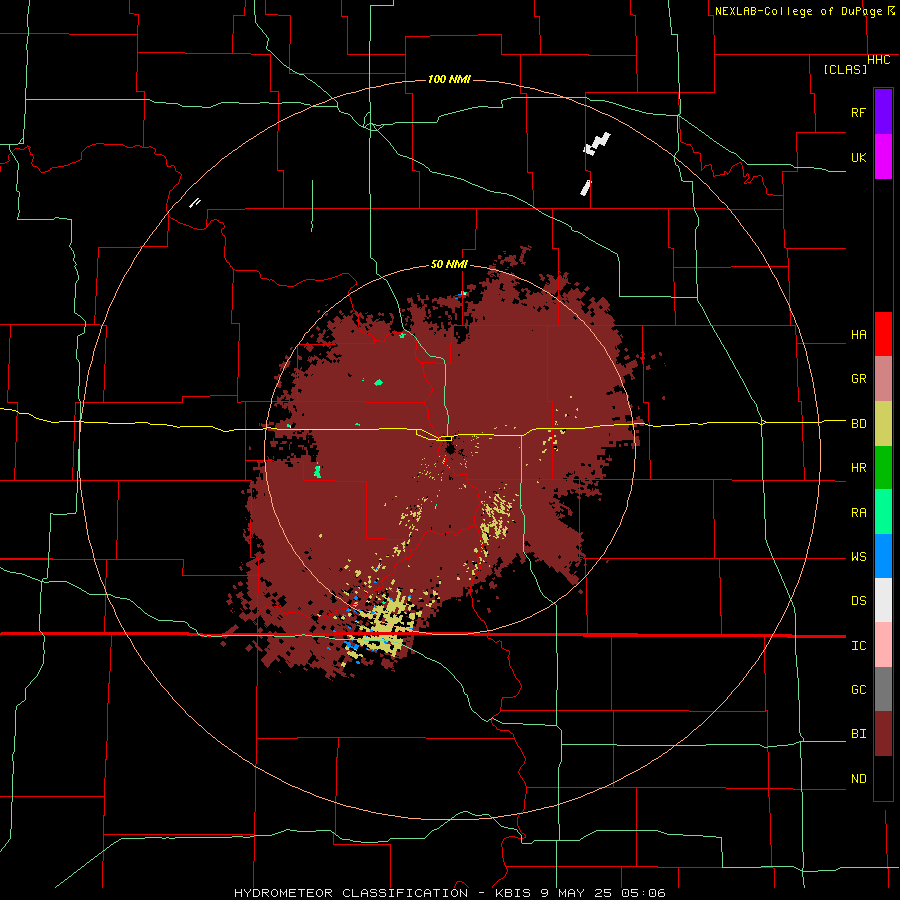Image resolution: width=900 pixels, height=900 pixels.
Task: Click the UK magenta legend swatch
Action: point(883,157)
